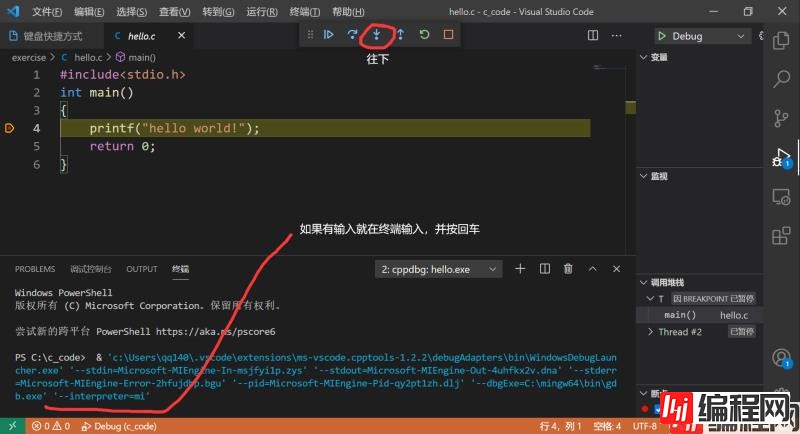Click 行 4, 列 1 cursor position

point(561,426)
